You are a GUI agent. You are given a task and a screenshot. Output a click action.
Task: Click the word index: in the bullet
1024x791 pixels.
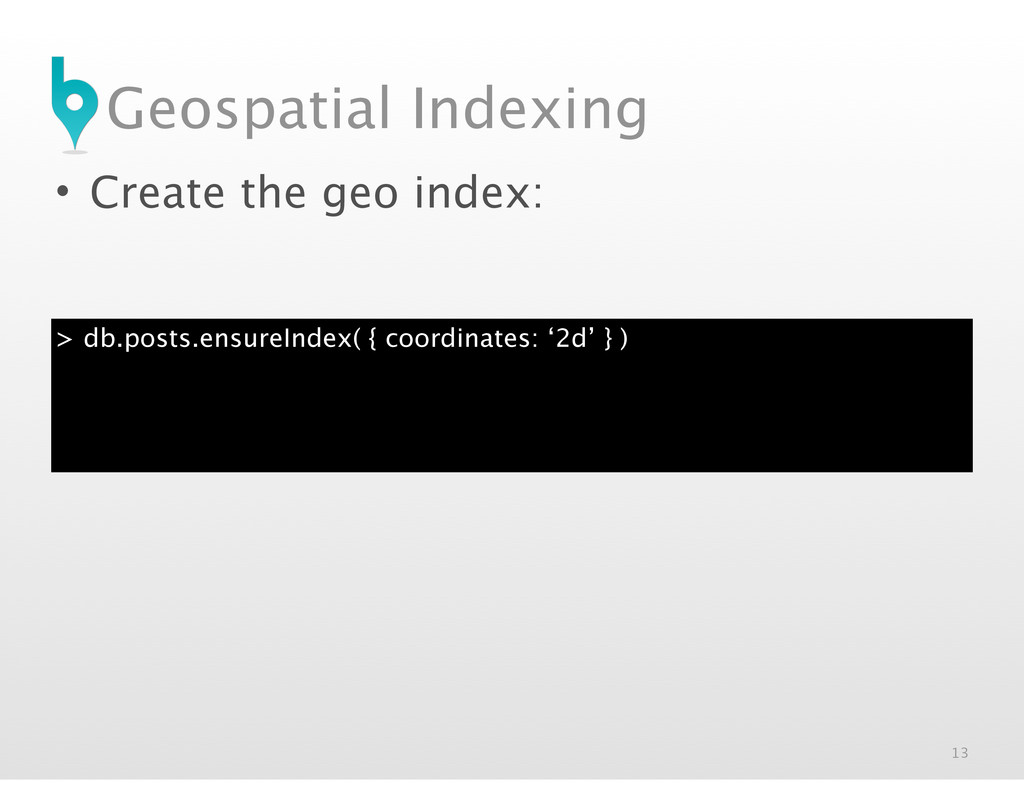(x=479, y=193)
